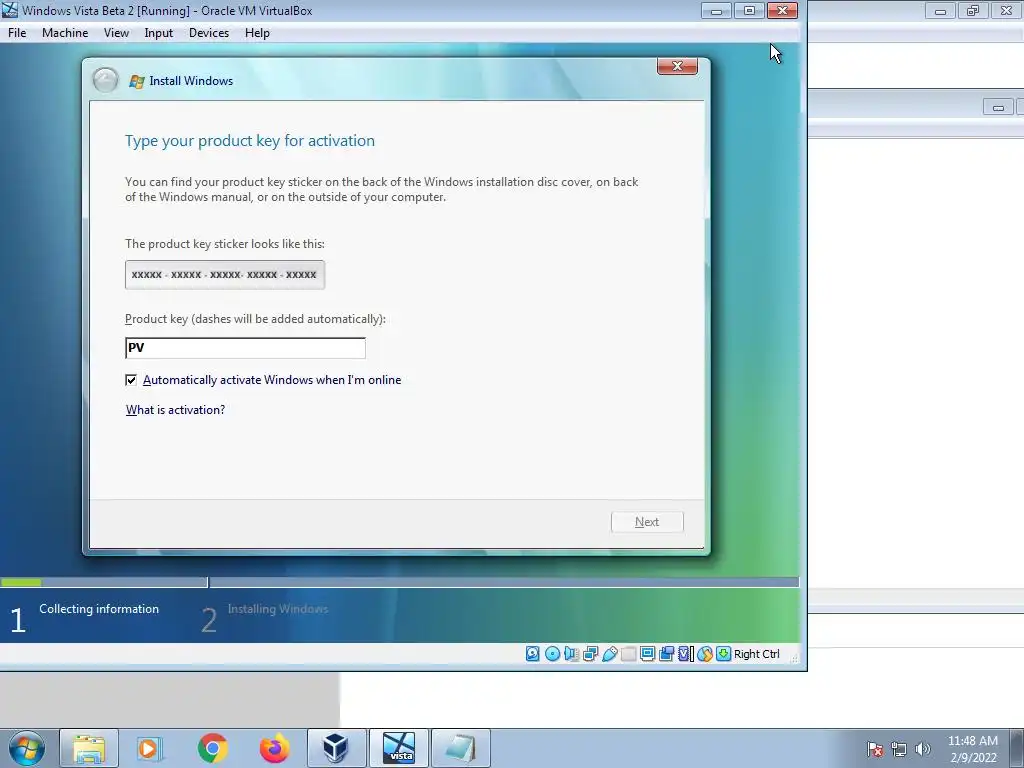The height and width of the screenshot is (768, 1024).
Task: Switch to VirtualBox Manager taskbar button
Action: click(336, 748)
